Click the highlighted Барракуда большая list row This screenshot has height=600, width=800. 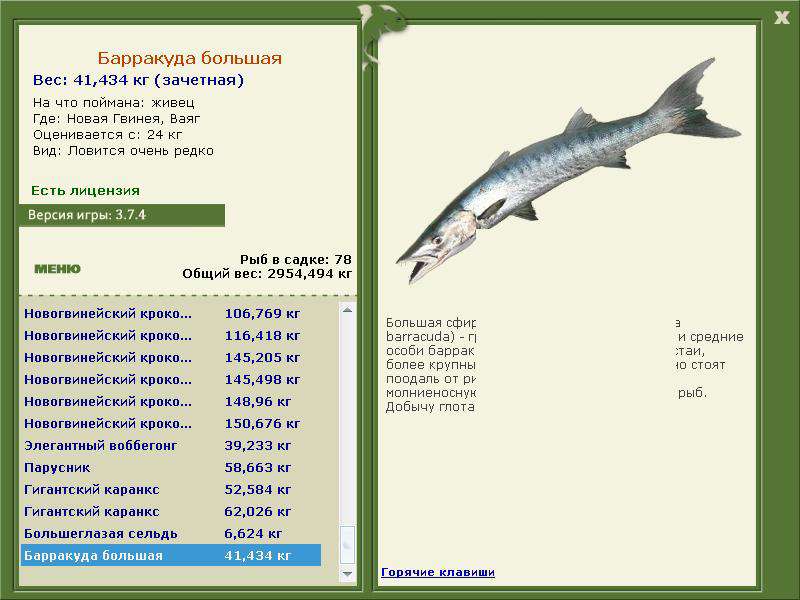[x=171, y=555]
